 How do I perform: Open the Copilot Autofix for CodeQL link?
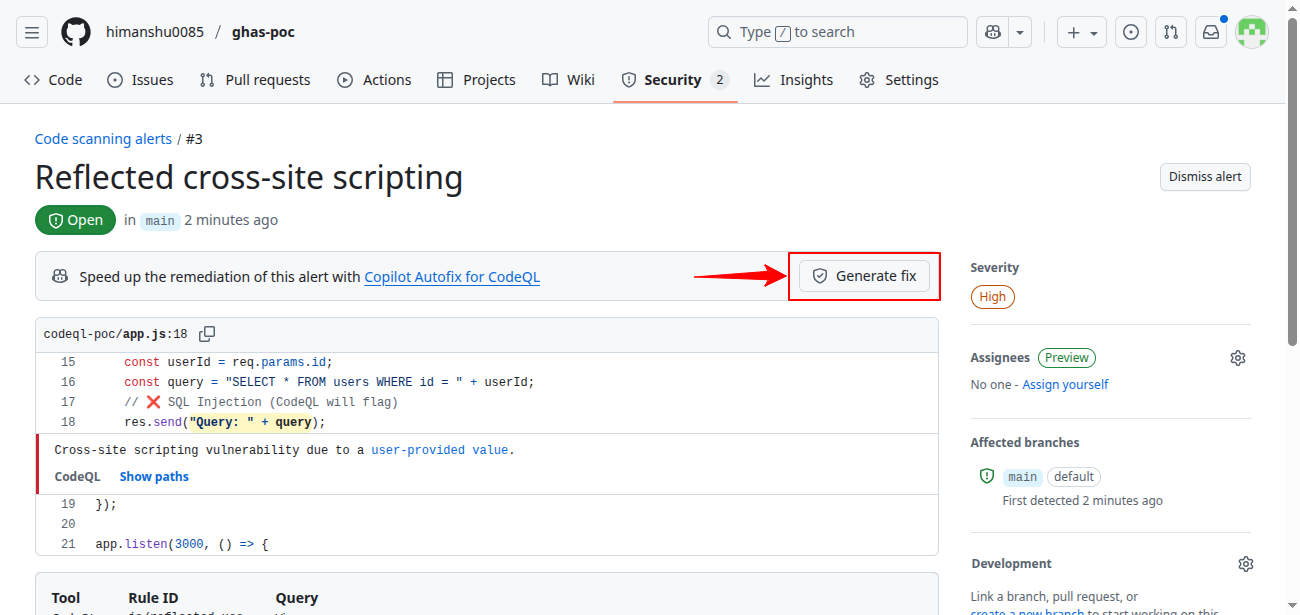click(x=452, y=277)
